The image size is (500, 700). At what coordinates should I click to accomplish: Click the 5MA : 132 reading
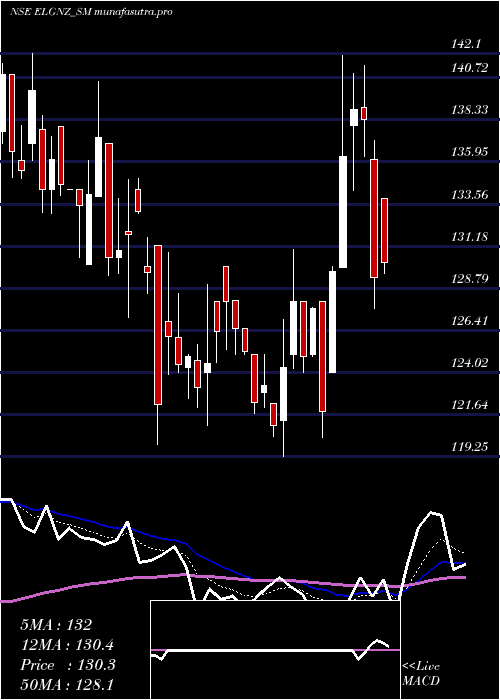pos(56,625)
